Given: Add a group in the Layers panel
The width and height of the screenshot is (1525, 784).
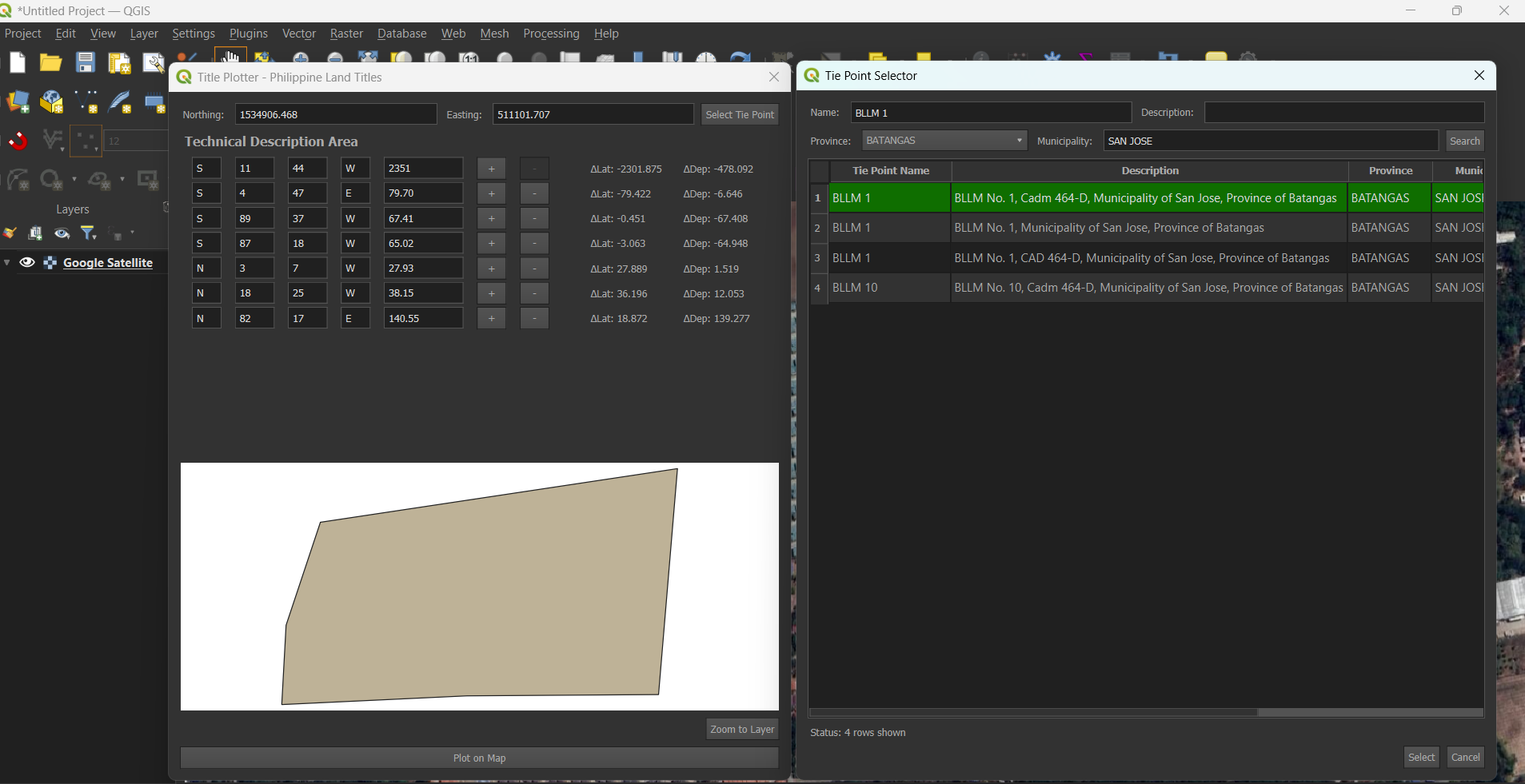Looking at the screenshot, I should point(35,233).
